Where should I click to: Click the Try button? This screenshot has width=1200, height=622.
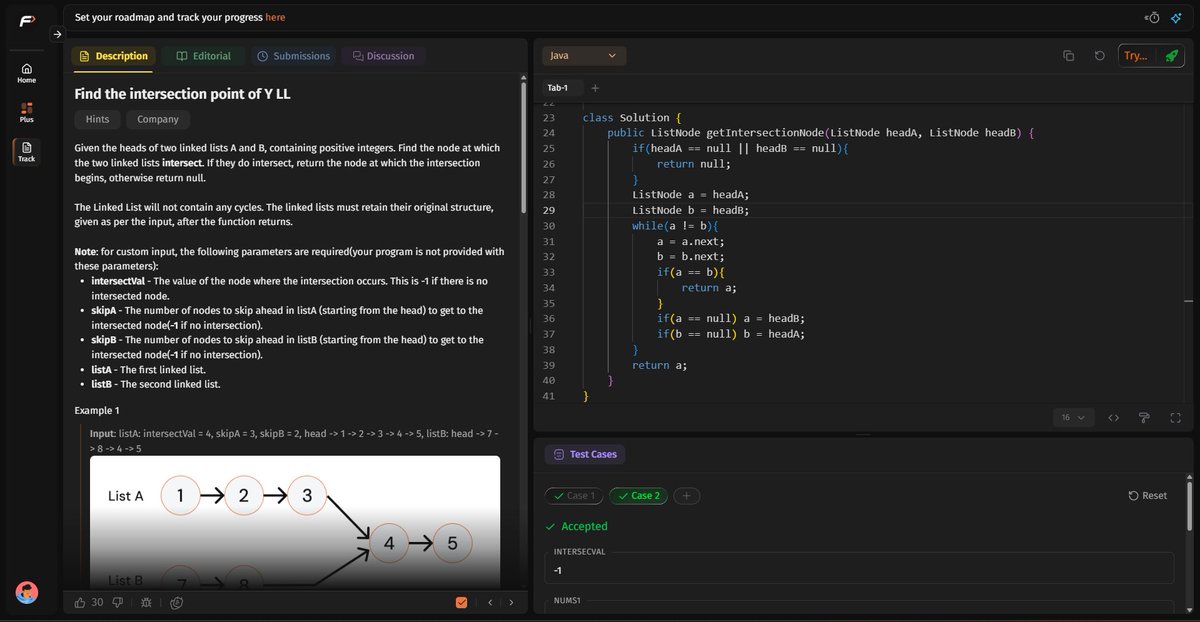click(1136, 56)
